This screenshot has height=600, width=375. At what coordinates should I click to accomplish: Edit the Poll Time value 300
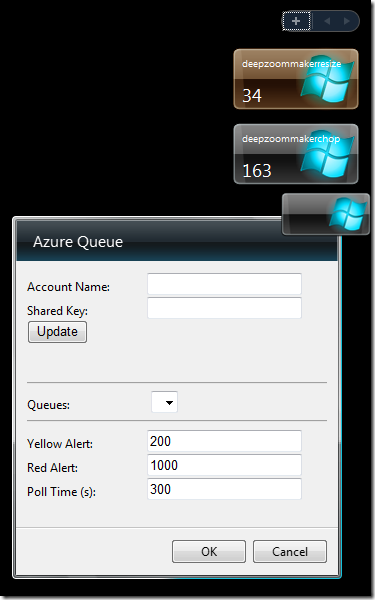point(224,489)
